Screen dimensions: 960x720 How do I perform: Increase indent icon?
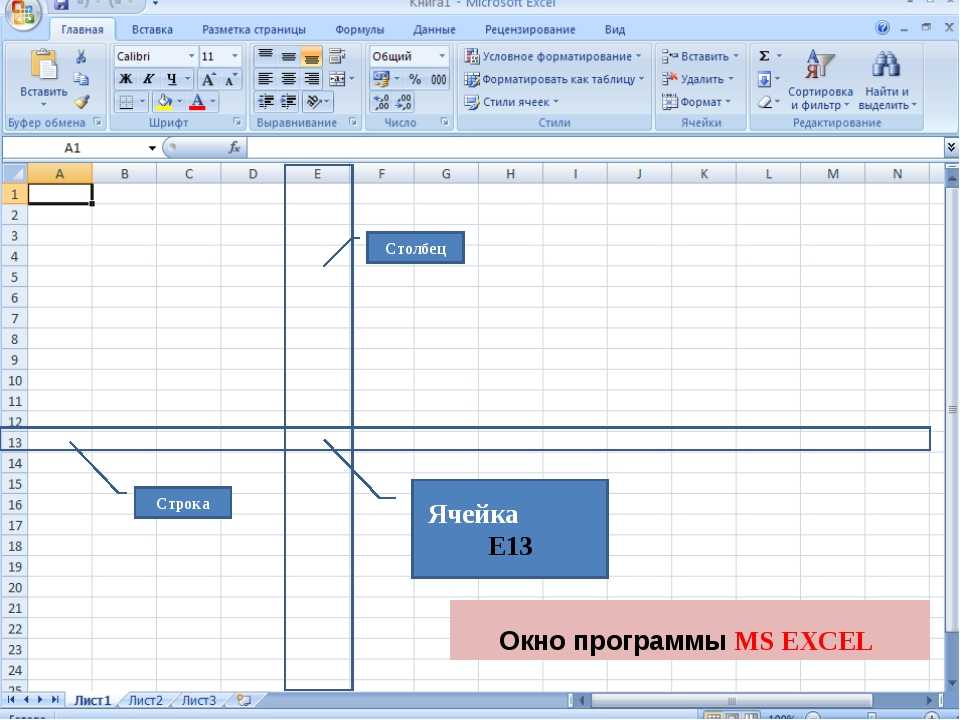(x=288, y=102)
